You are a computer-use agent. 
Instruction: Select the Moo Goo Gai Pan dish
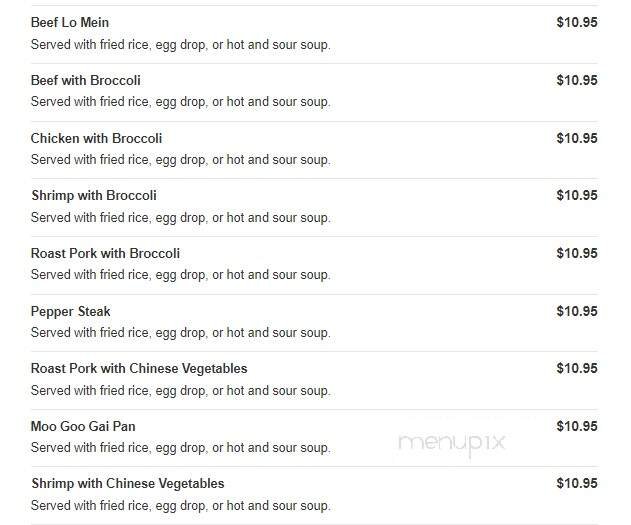tap(83, 426)
